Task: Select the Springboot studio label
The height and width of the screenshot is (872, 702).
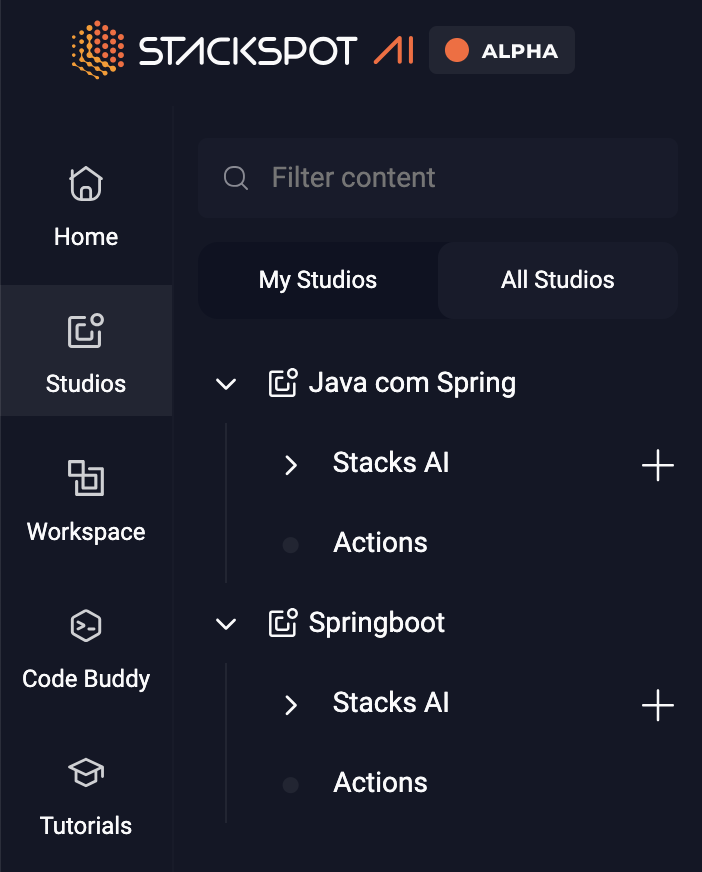Action: click(x=377, y=623)
